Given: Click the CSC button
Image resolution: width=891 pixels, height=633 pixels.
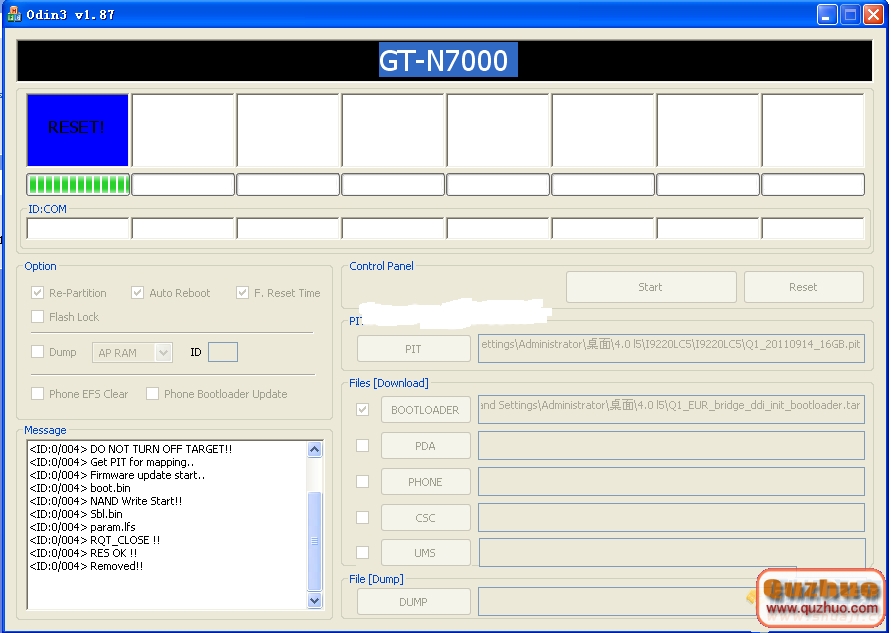Looking at the screenshot, I should pyautogui.click(x=425, y=517).
